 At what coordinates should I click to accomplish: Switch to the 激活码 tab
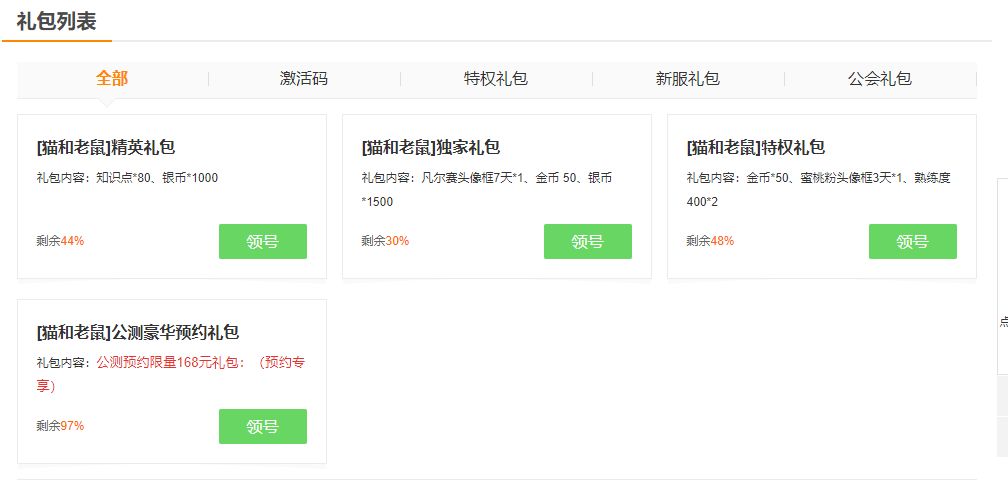[303, 79]
